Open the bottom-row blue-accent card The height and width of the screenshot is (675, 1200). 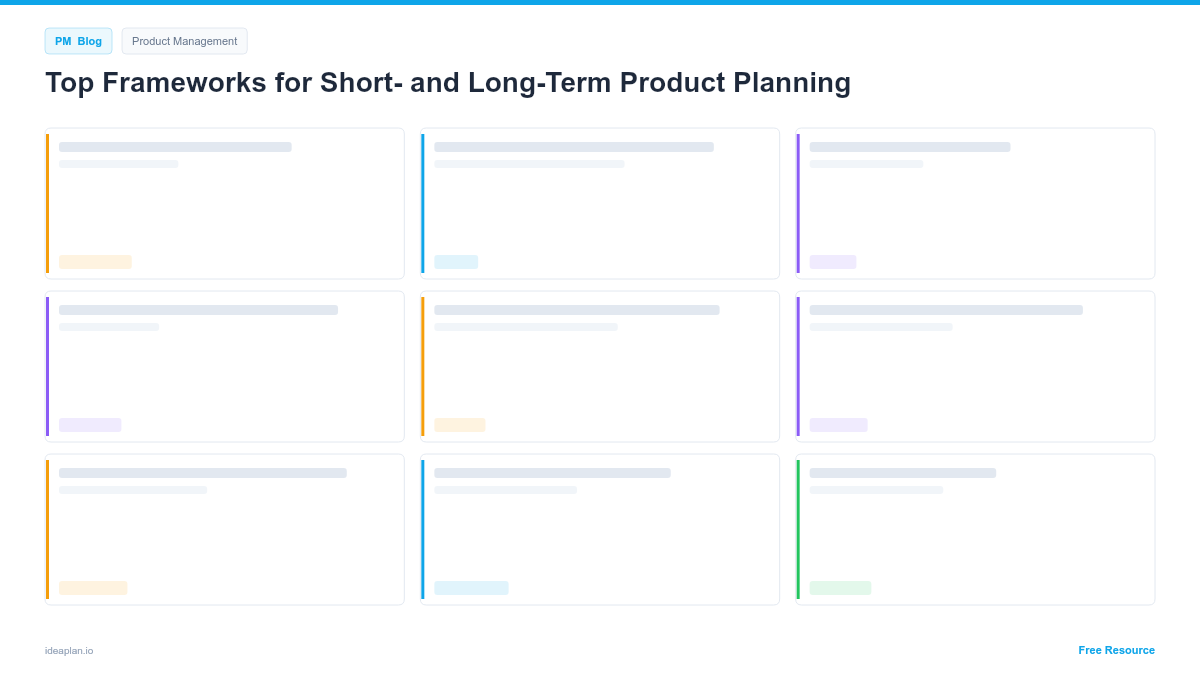[600, 529]
